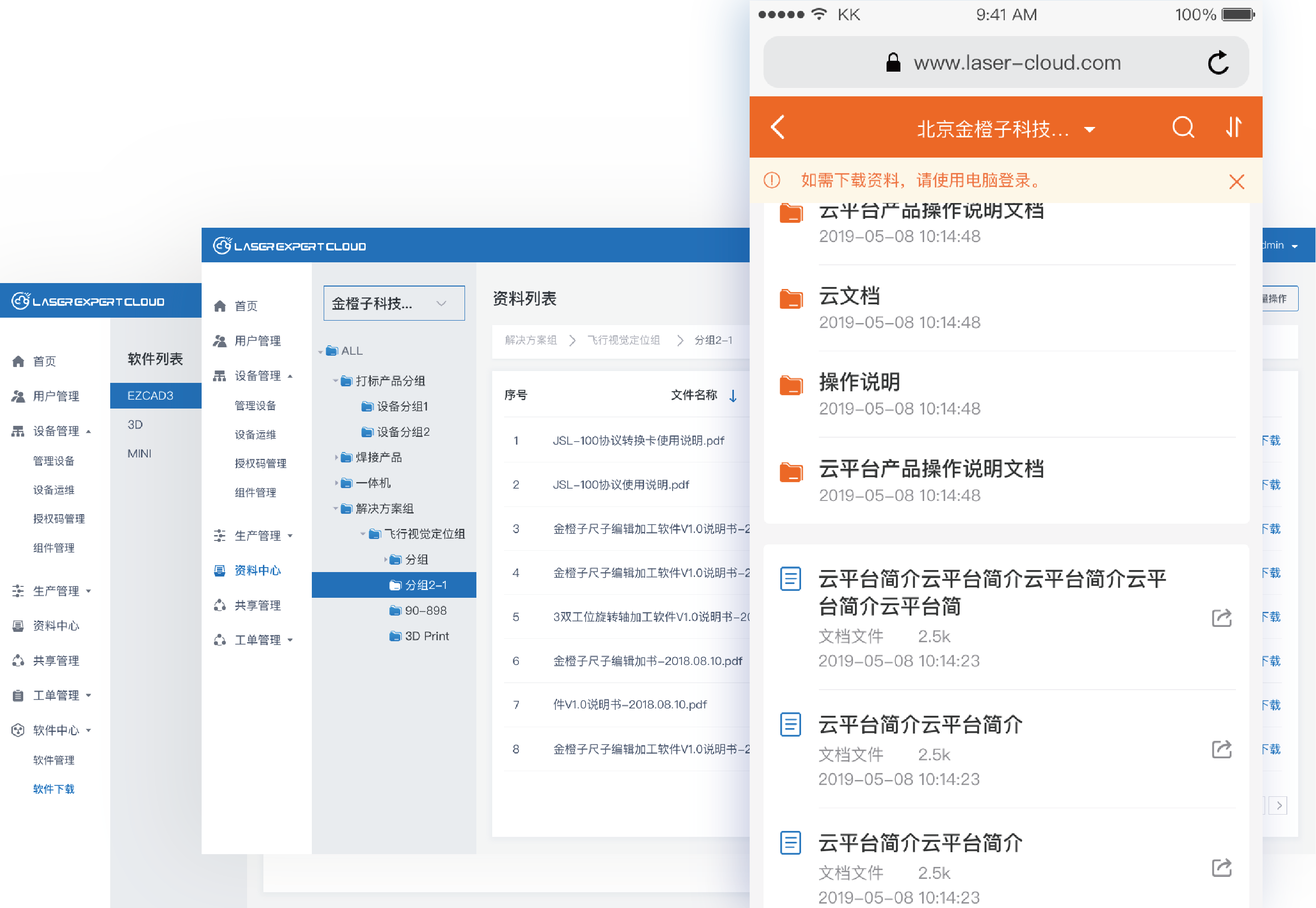Open the 金橙子科技 organization dropdown
Viewport: 1316px width, 908px height.
pyautogui.click(x=394, y=303)
